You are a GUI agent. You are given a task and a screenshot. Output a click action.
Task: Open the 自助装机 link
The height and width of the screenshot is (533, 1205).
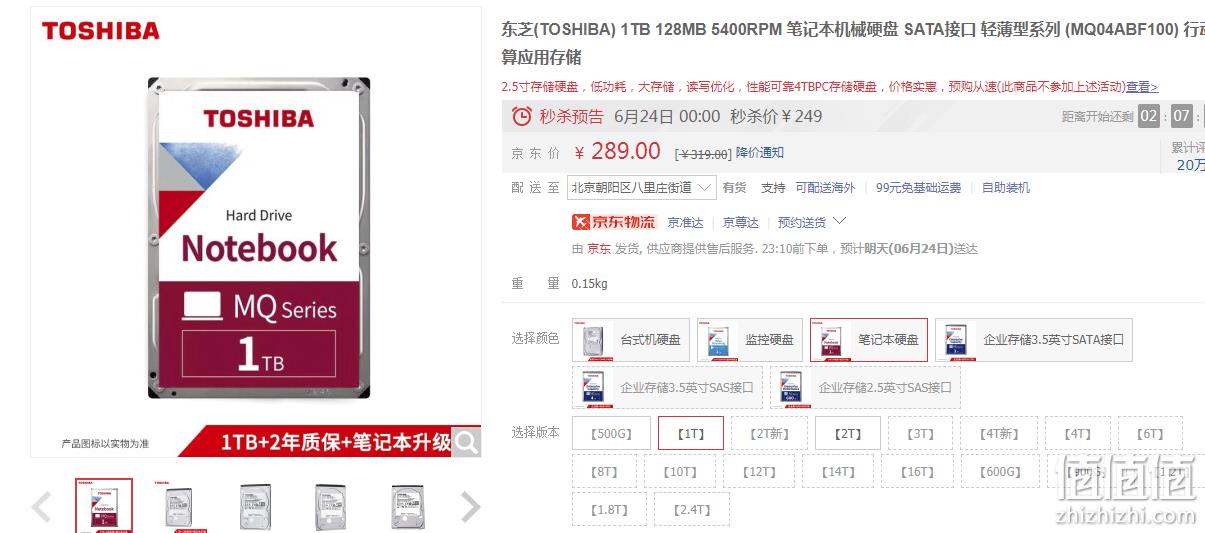1006,188
